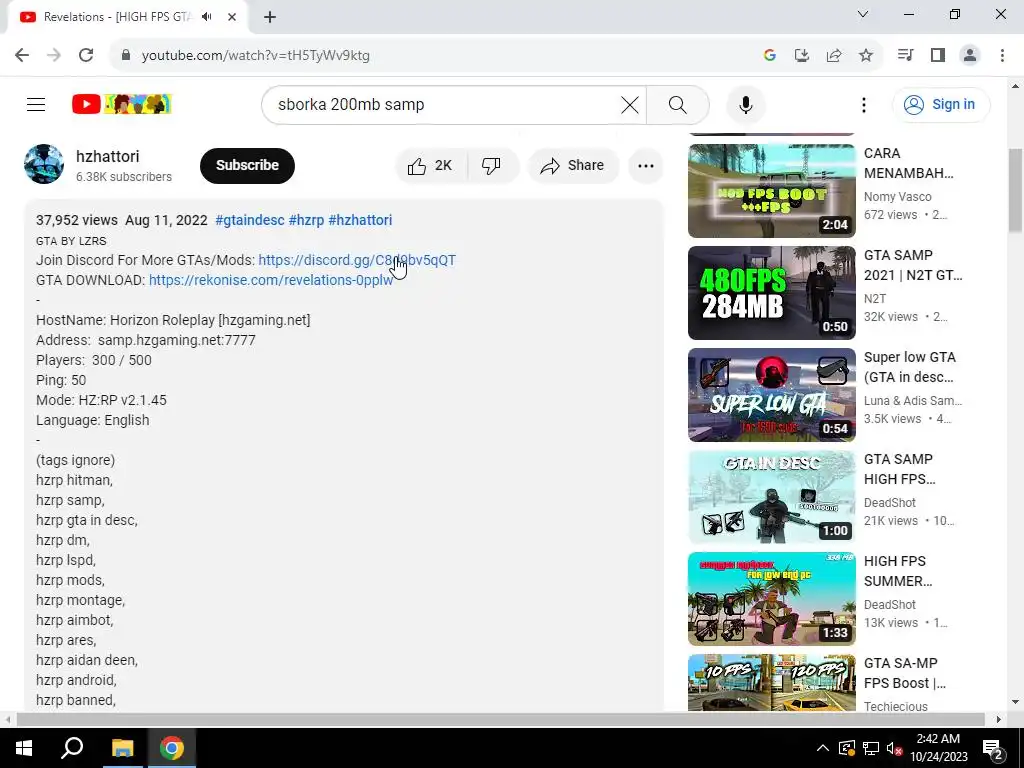The width and height of the screenshot is (1024, 768).
Task: Share this page from address bar
Action: (834, 56)
